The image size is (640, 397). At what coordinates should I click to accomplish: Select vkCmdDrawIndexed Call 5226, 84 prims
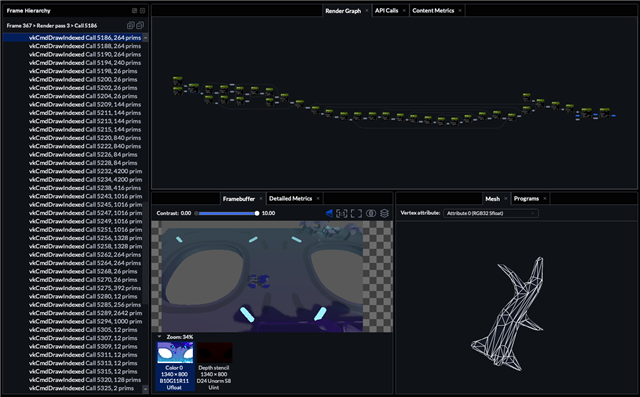click(73, 155)
